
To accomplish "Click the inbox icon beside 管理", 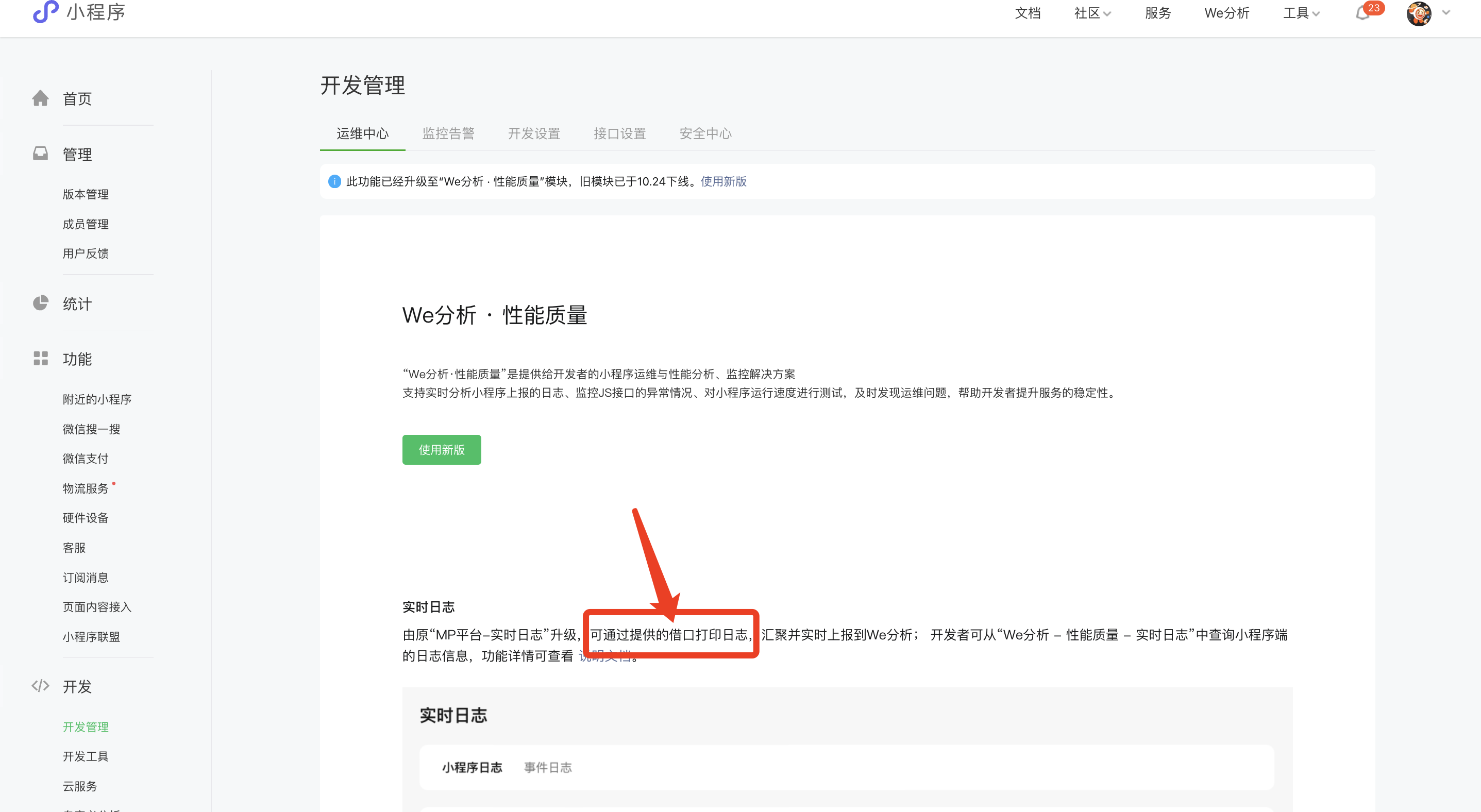I will pyautogui.click(x=40, y=154).
